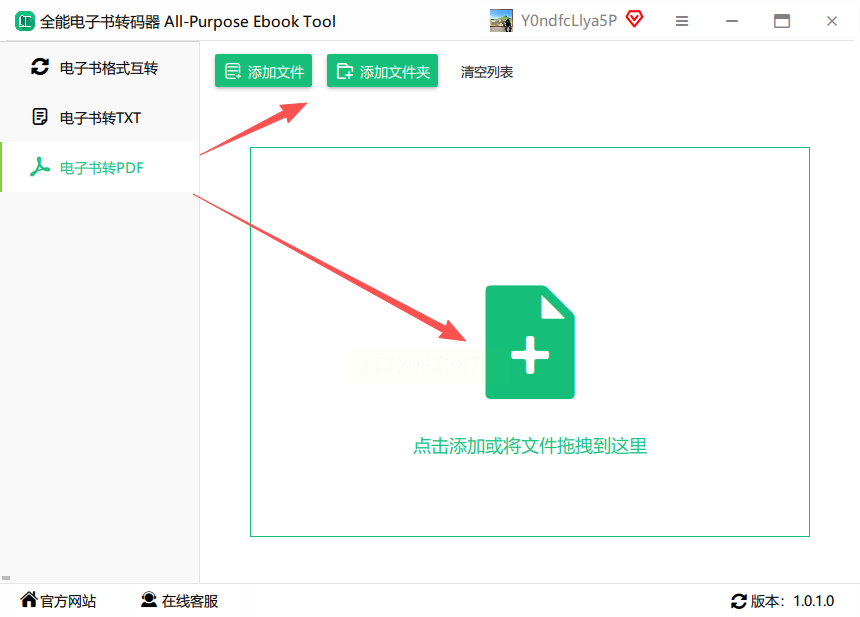
Task: Maximize the application window
Action: 782,21
